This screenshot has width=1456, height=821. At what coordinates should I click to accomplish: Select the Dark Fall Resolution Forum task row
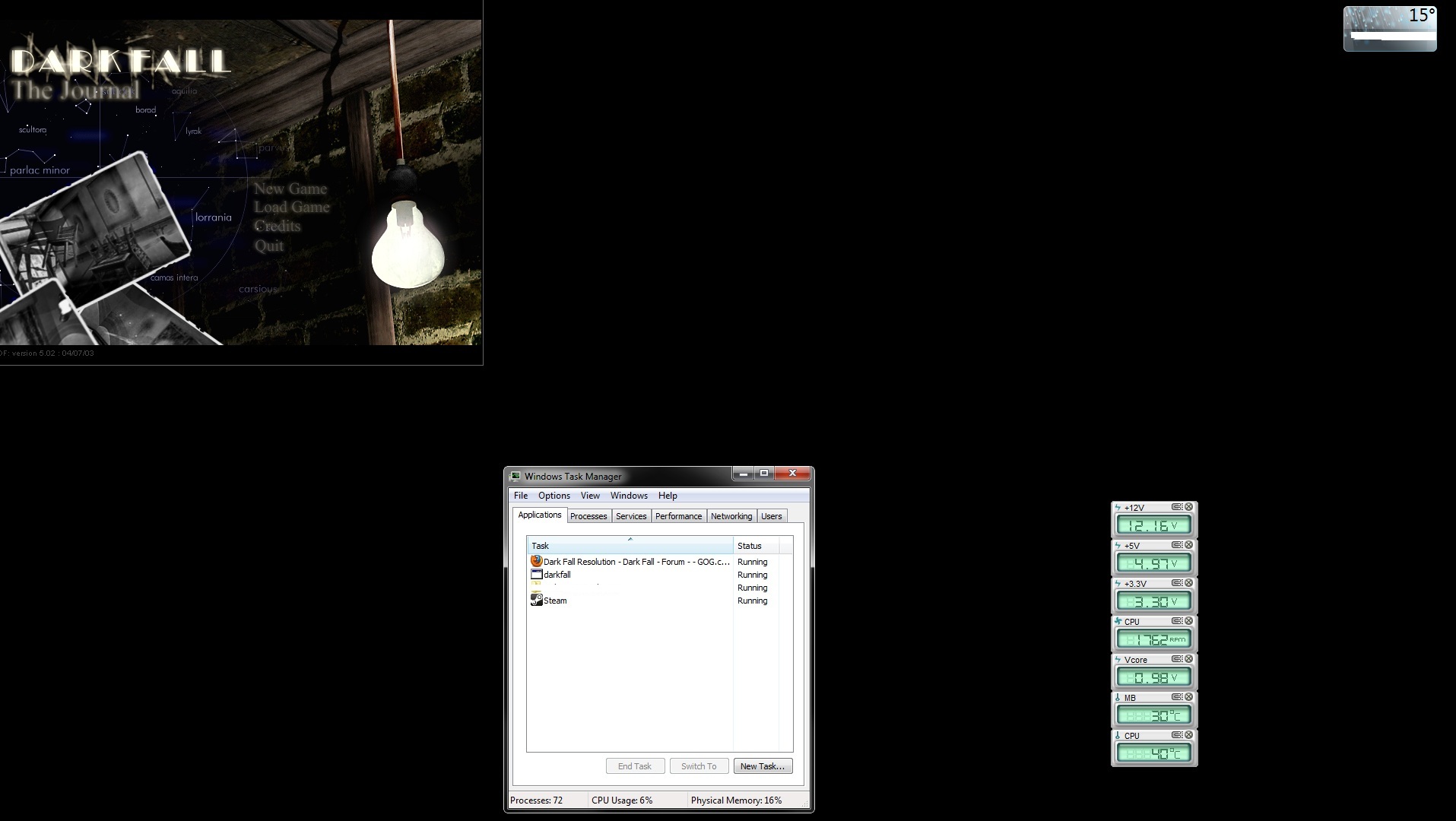click(659, 561)
